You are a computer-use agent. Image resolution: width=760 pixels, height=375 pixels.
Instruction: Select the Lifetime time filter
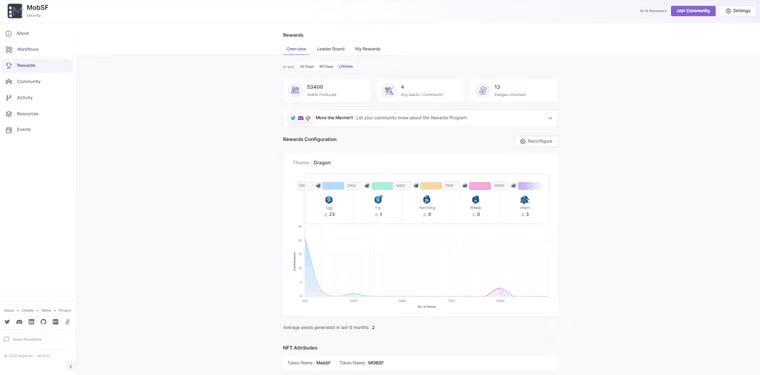click(x=346, y=66)
